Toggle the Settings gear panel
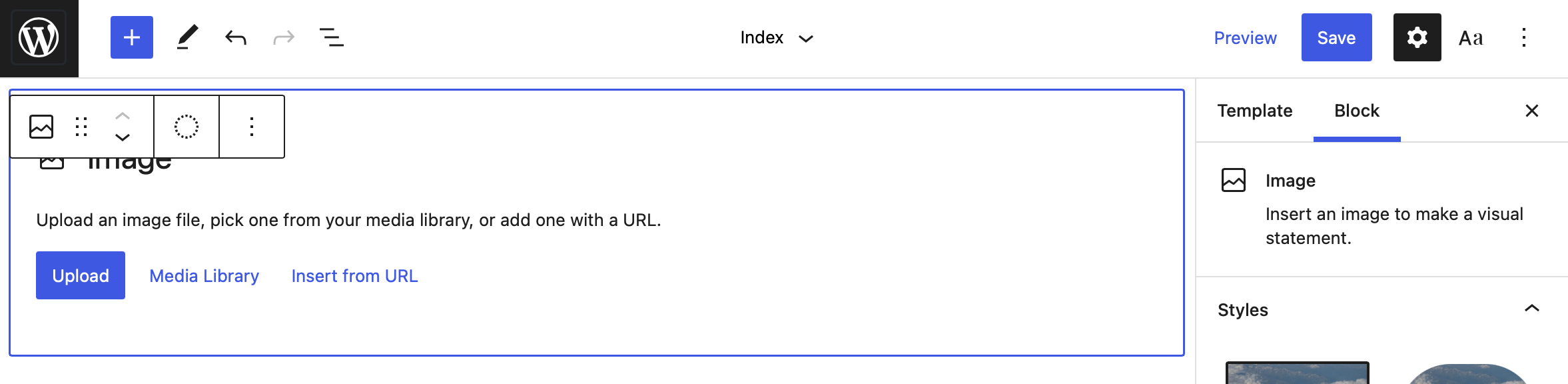1568x384 pixels. pyautogui.click(x=1417, y=37)
